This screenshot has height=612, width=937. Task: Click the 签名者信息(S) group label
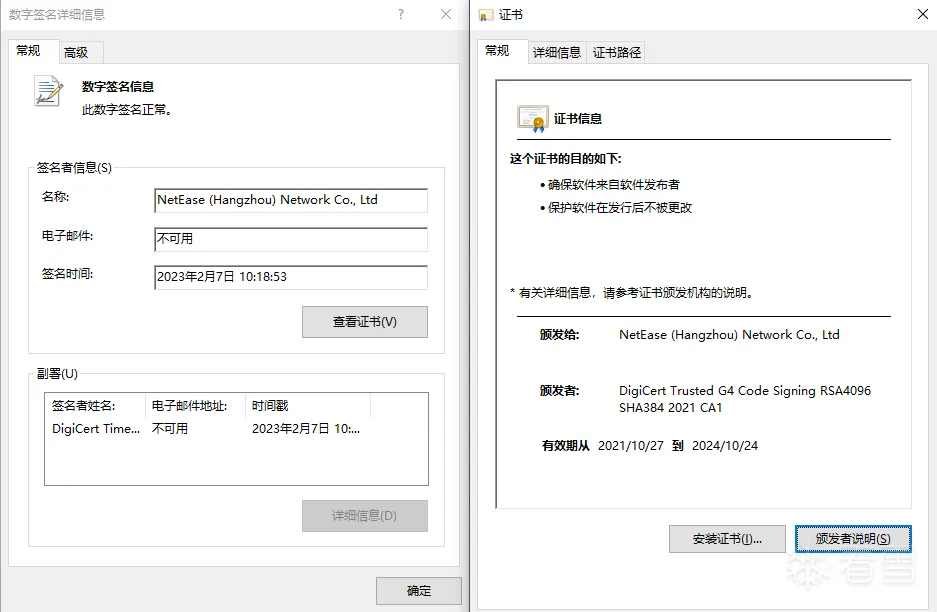tap(74, 168)
